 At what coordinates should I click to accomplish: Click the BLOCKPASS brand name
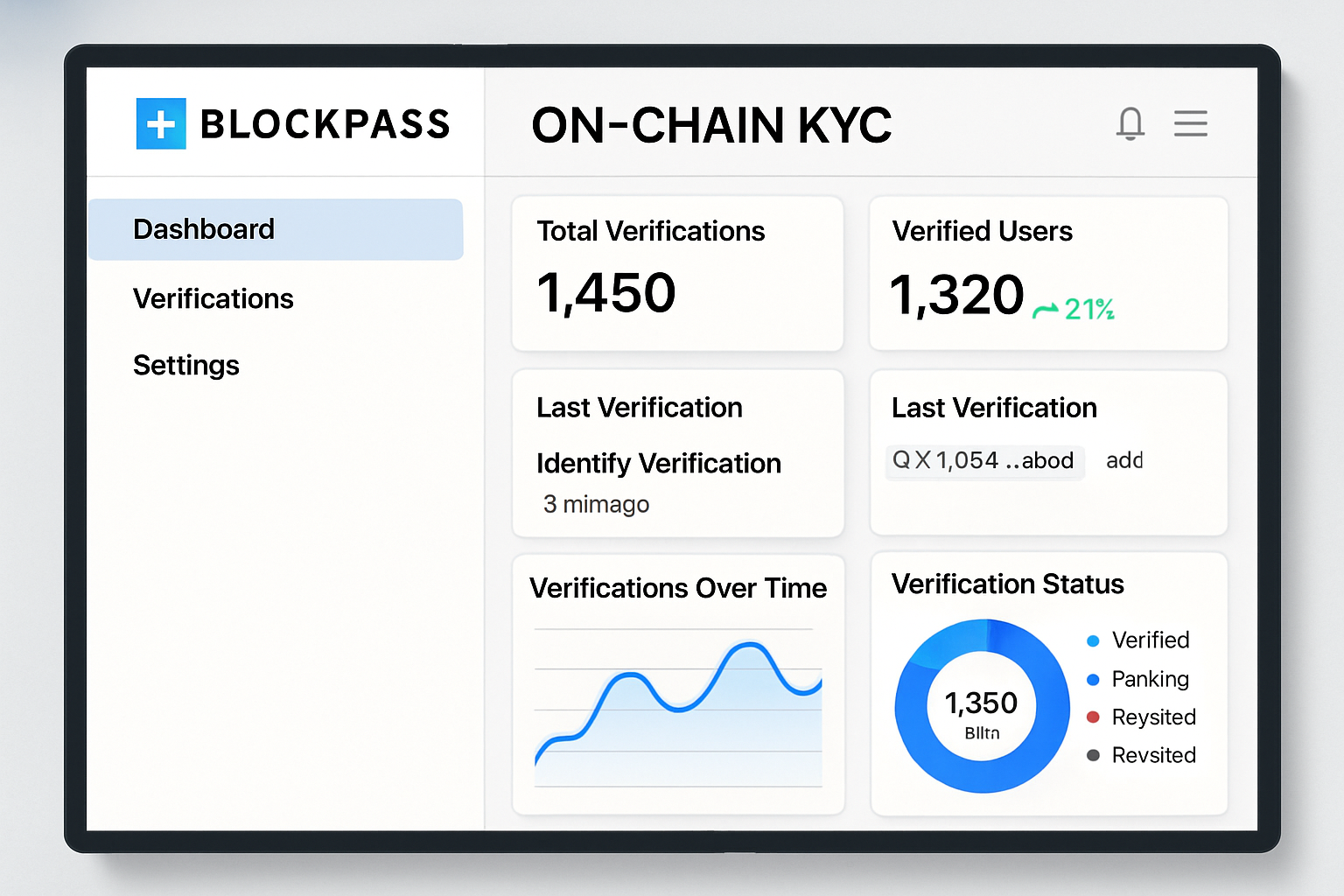pos(325,124)
